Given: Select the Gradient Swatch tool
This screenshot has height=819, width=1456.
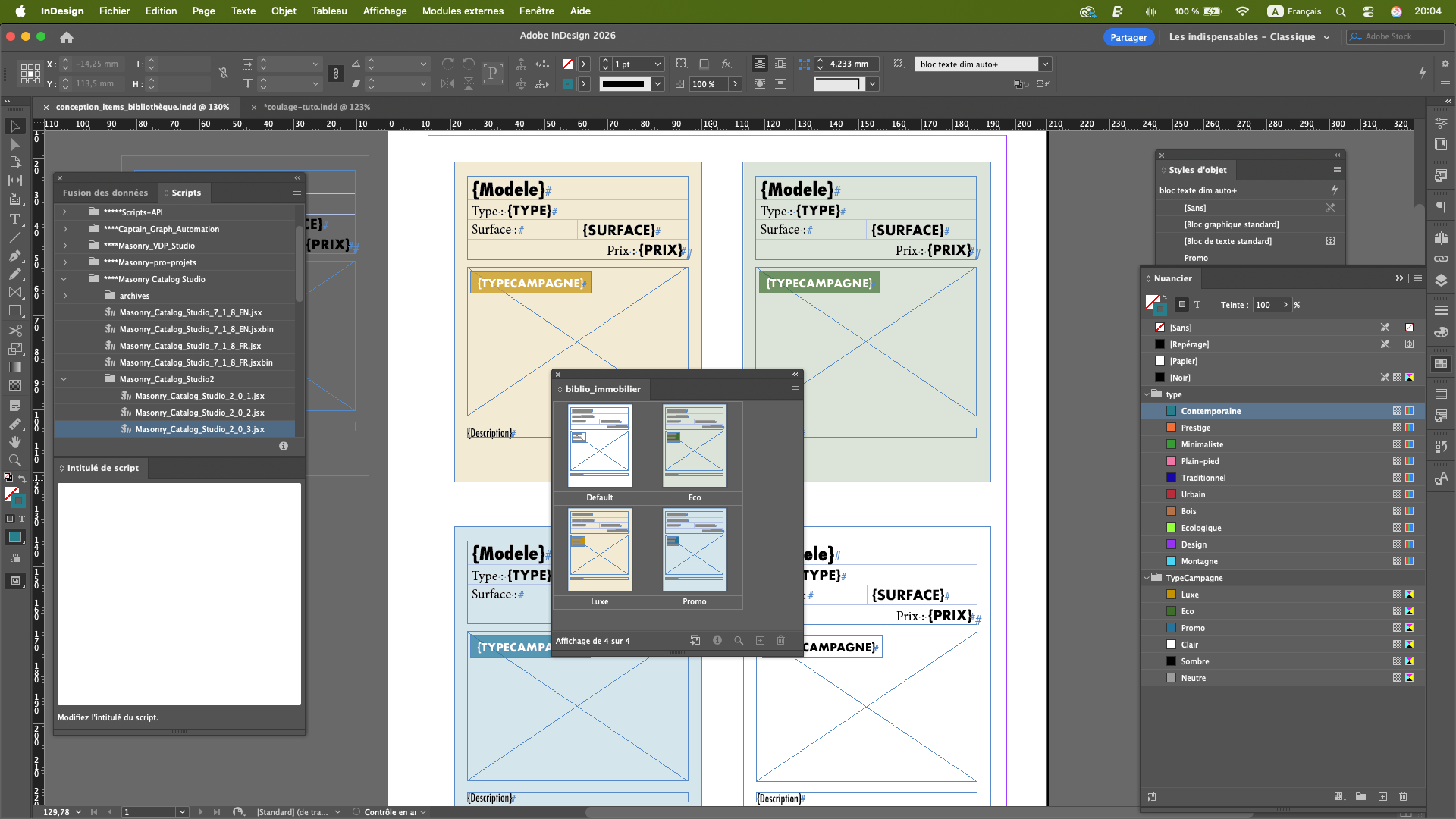Looking at the screenshot, I should coord(14,367).
